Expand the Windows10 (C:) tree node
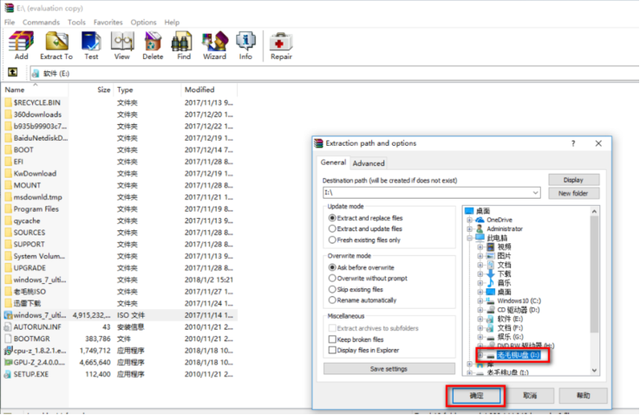Viewport: 640px width, 415px height. point(480,301)
